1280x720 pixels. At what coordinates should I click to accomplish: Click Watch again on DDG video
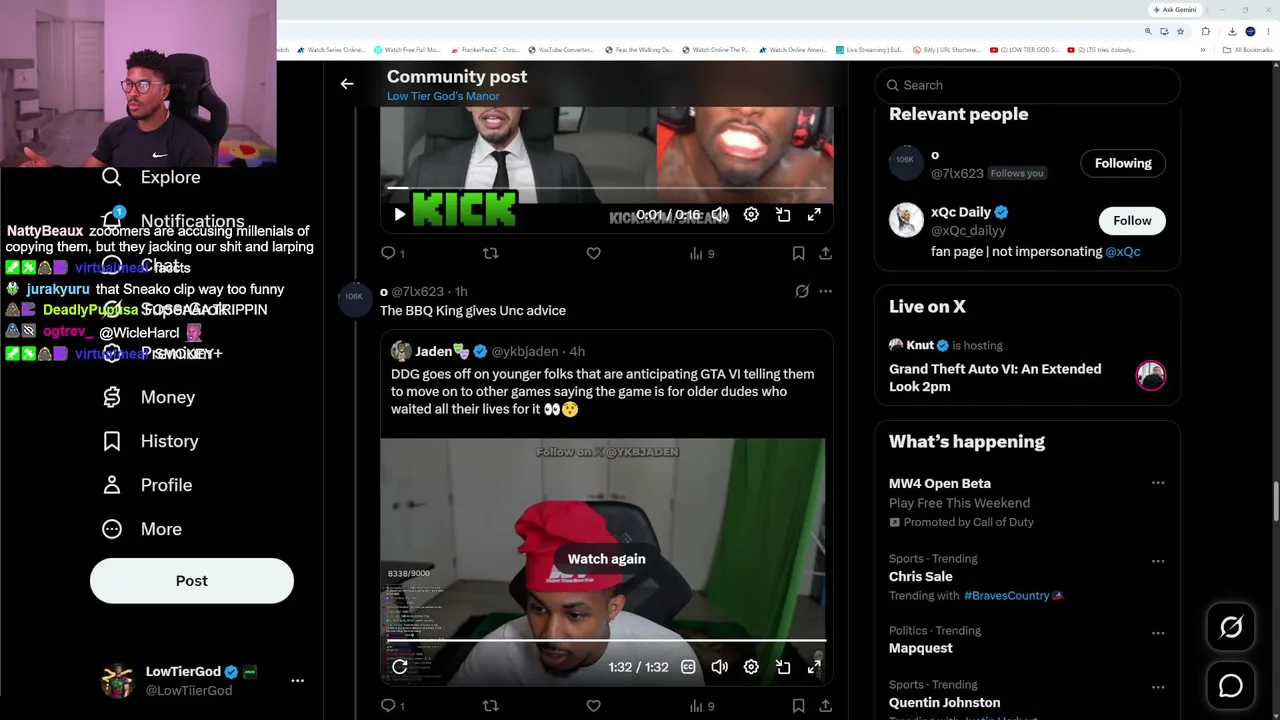[606, 559]
